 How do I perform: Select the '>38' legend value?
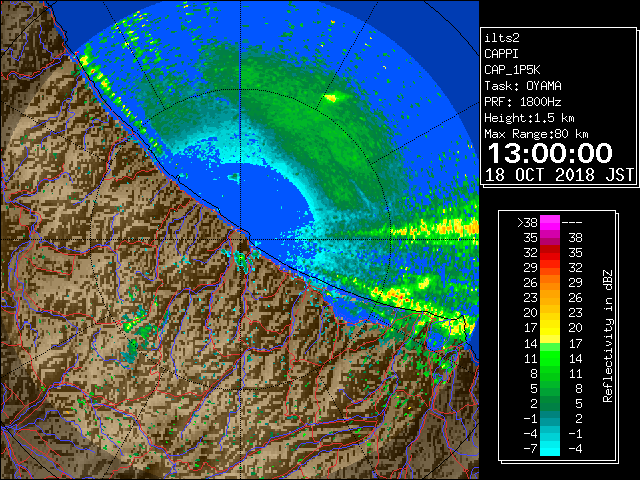[527, 223]
